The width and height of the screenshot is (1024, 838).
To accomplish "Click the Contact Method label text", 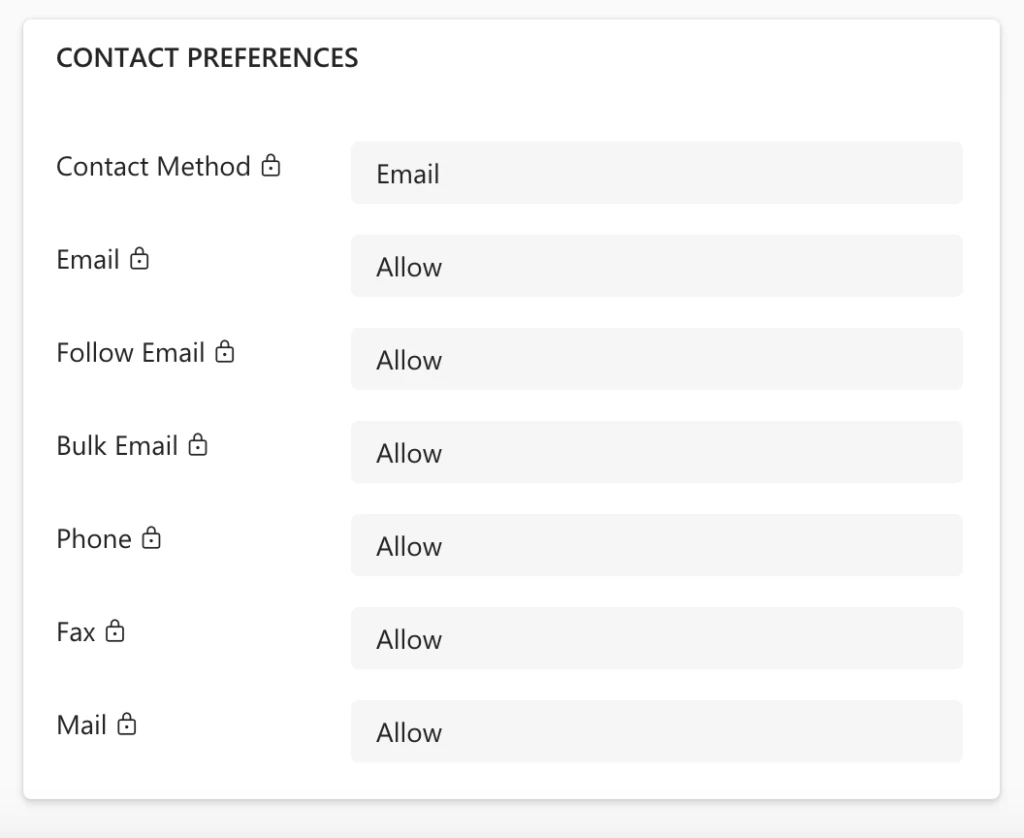I will pyautogui.click(x=153, y=166).
